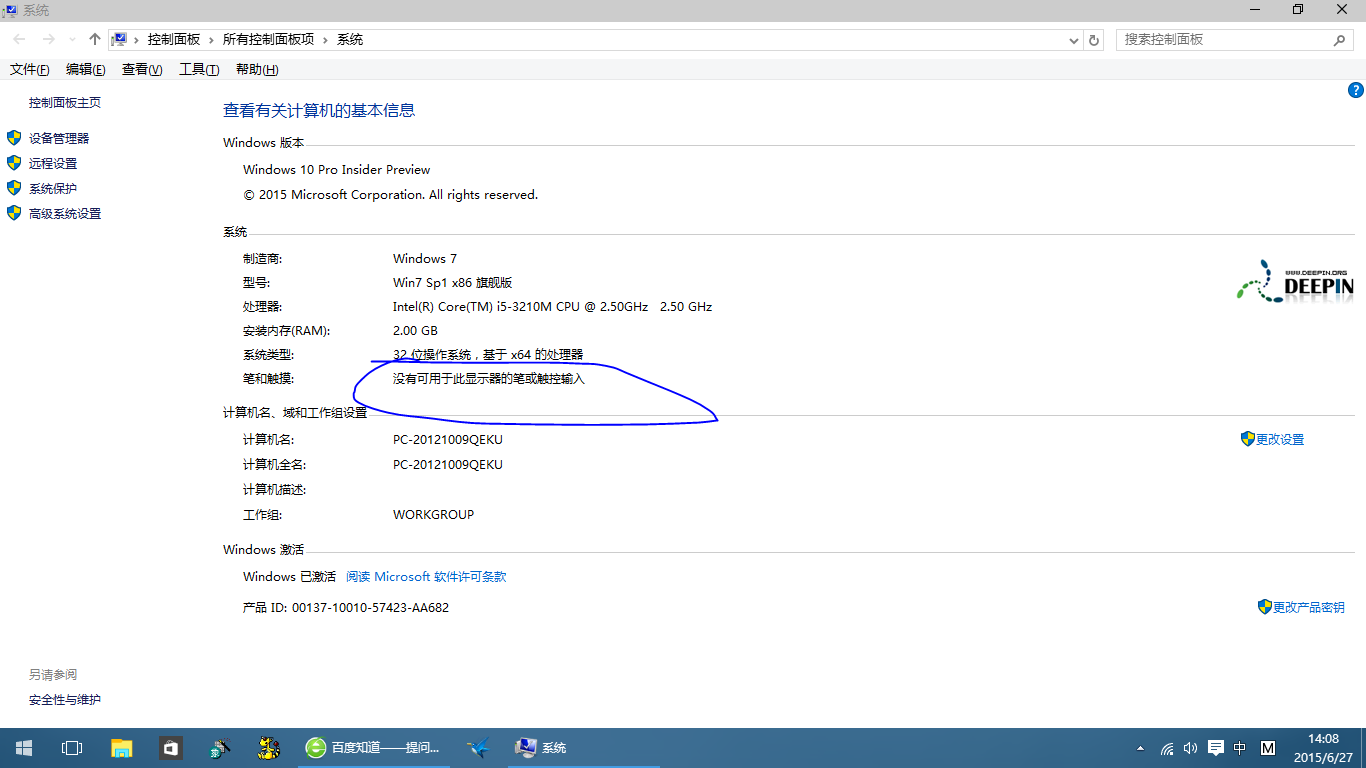Click the shield icon beside 高级系统设置
This screenshot has width=1366, height=768.
[14, 213]
